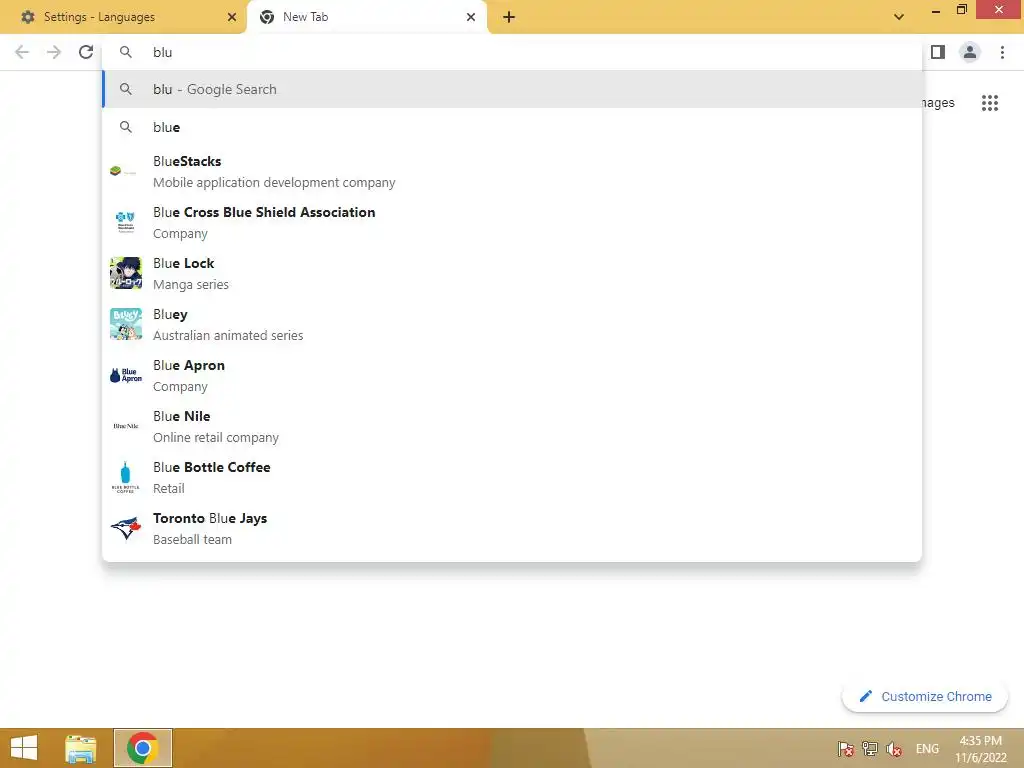This screenshot has width=1024, height=768.
Task: Click the muted volume tray icon
Action: pyautogui.click(x=894, y=749)
